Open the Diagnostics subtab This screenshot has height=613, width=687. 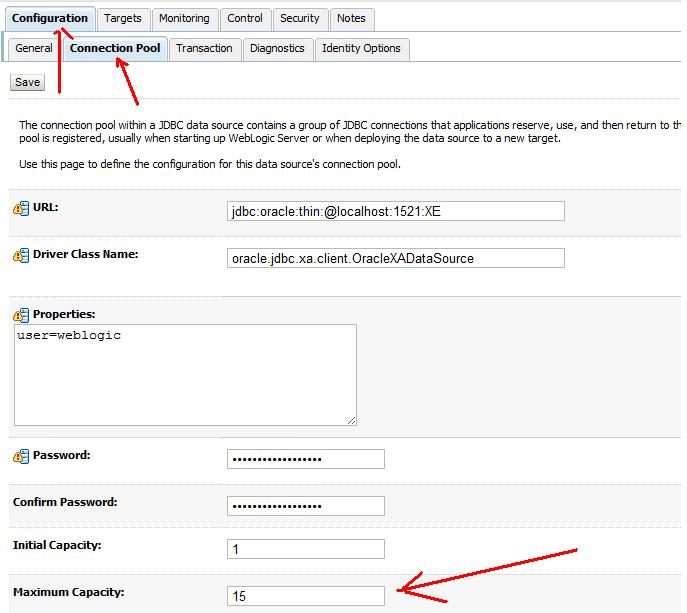[277, 48]
